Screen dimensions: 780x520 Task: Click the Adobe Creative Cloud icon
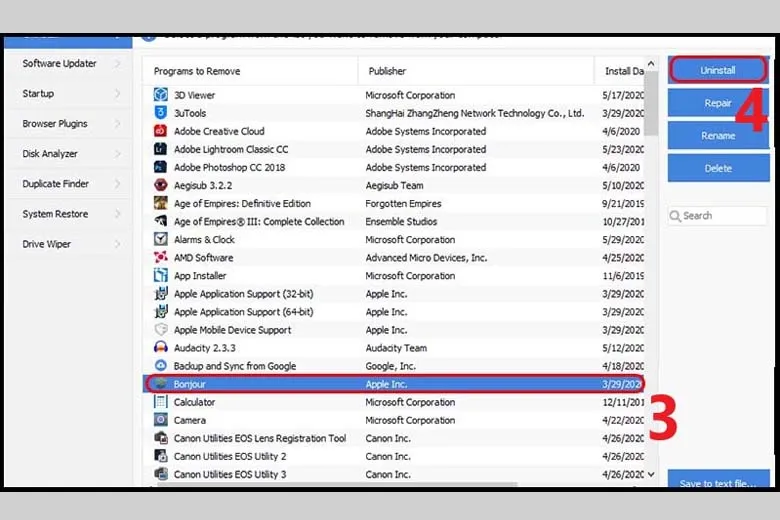[160, 131]
